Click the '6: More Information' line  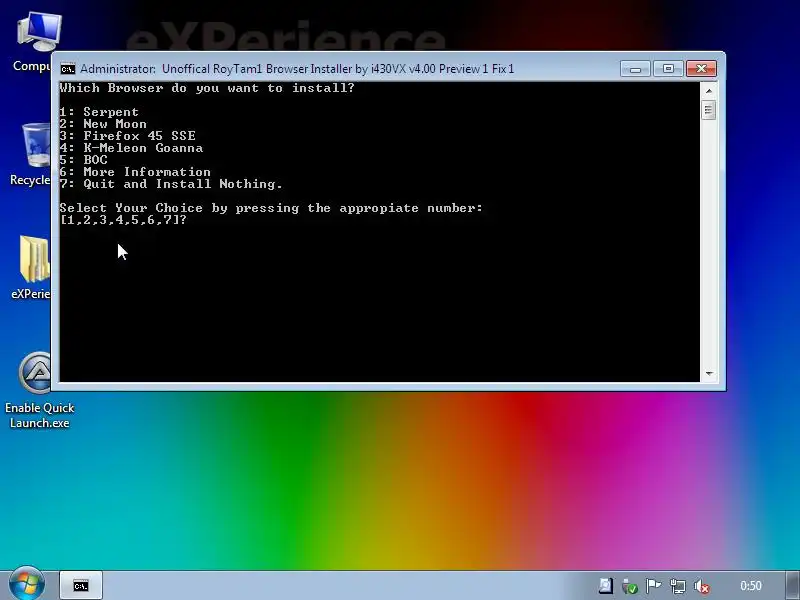[135, 172]
